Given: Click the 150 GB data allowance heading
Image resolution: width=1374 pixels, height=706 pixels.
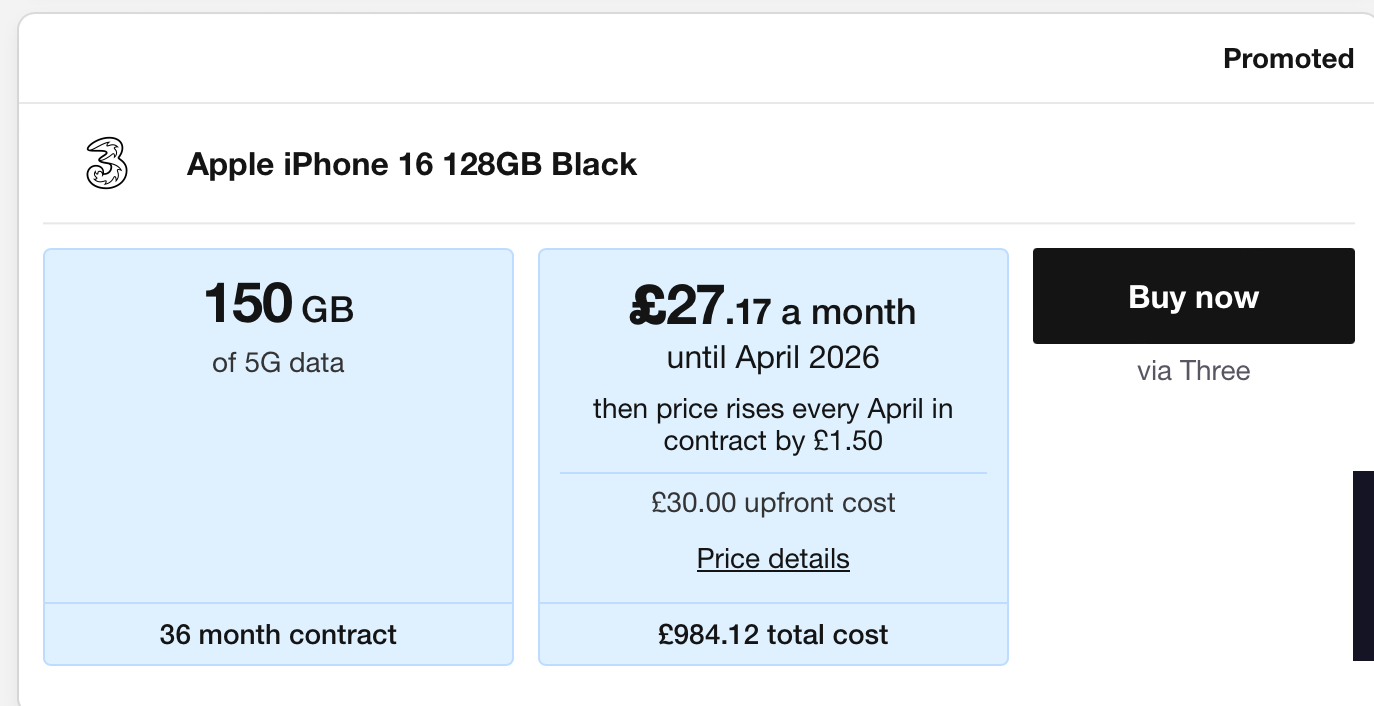Looking at the screenshot, I should [279, 304].
